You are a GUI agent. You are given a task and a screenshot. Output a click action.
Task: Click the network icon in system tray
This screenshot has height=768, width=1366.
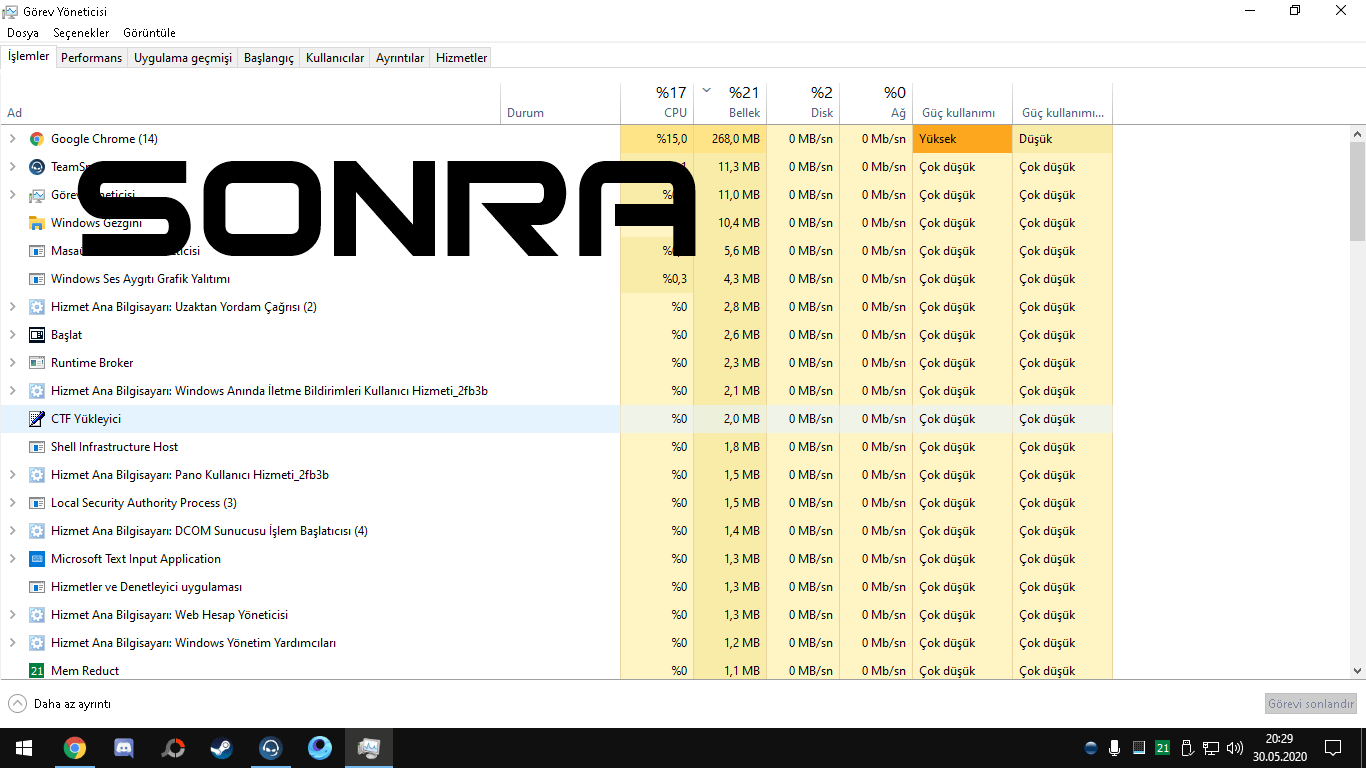tap(1211, 747)
